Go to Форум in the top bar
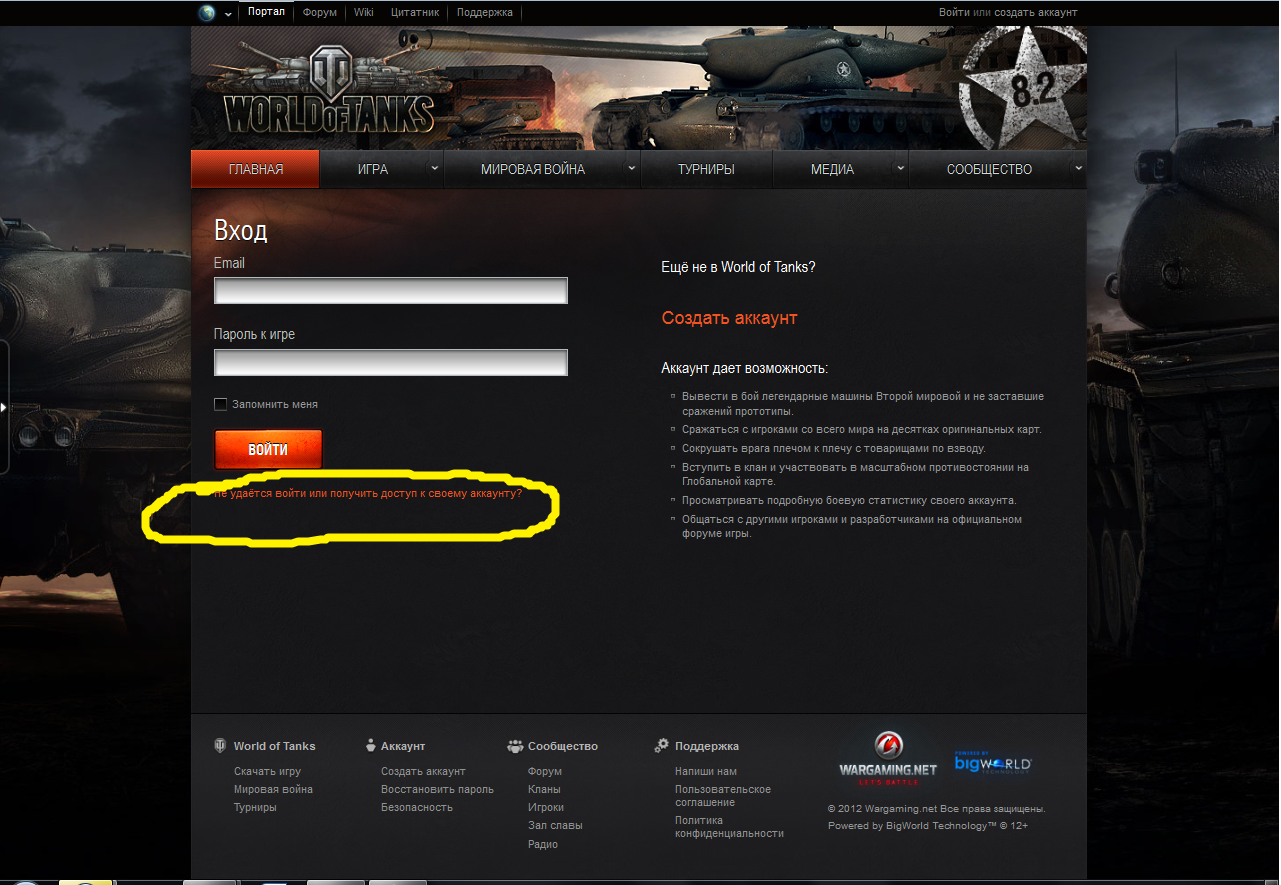The image size is (1281, 885). click(320, 12)
